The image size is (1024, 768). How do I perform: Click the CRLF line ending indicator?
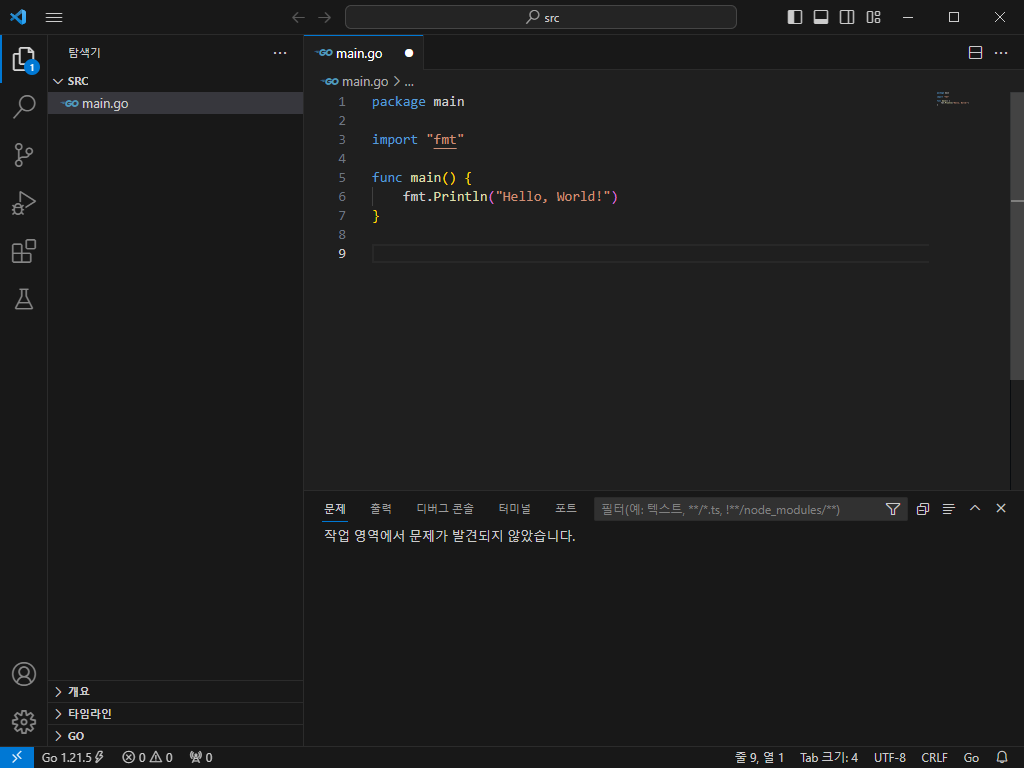pyautogui.click(x=934, y=758)
